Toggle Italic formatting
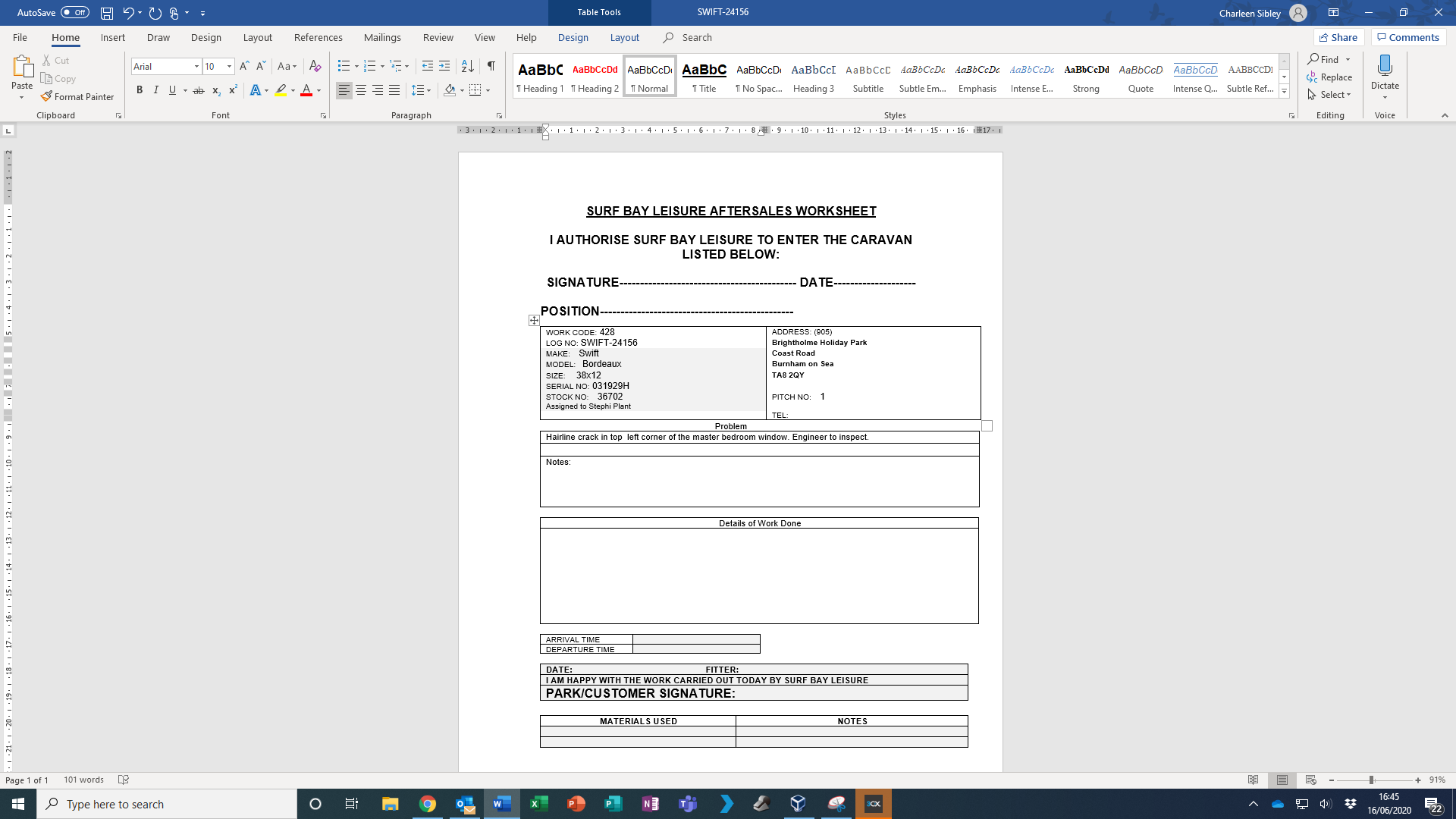1456x819 pixels. click(x=156, y=90)
